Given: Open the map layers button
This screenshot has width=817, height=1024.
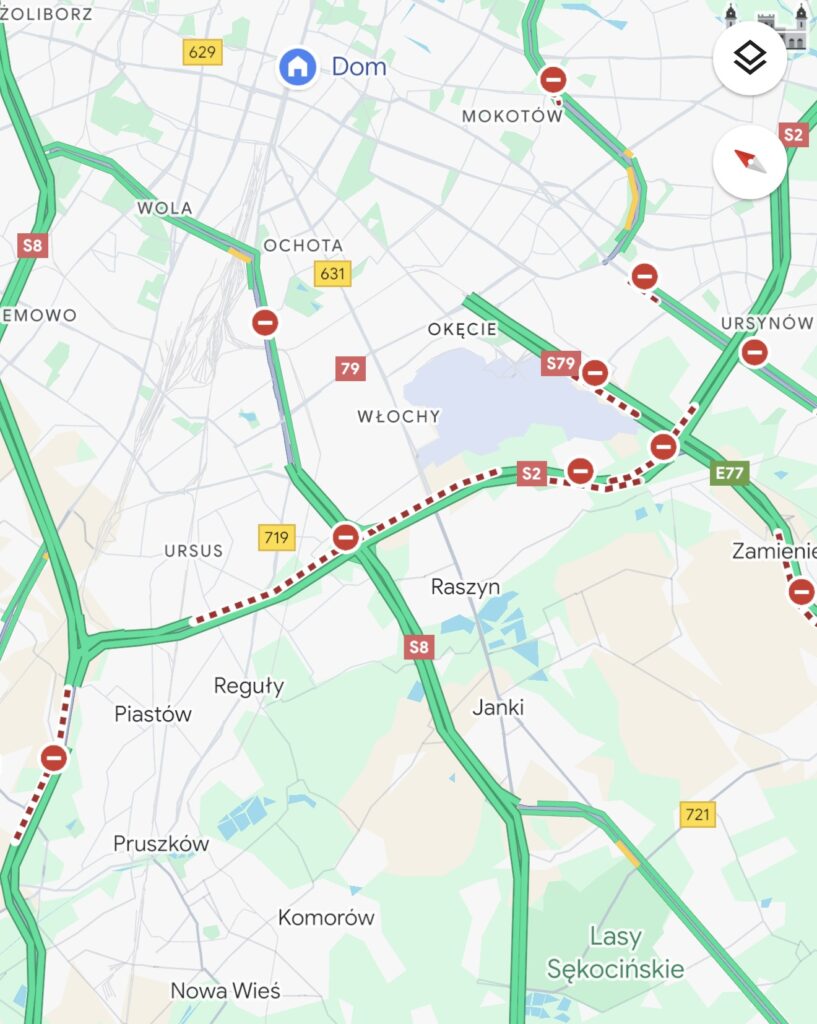Looking at the screenshot, I should coord(749,59).
